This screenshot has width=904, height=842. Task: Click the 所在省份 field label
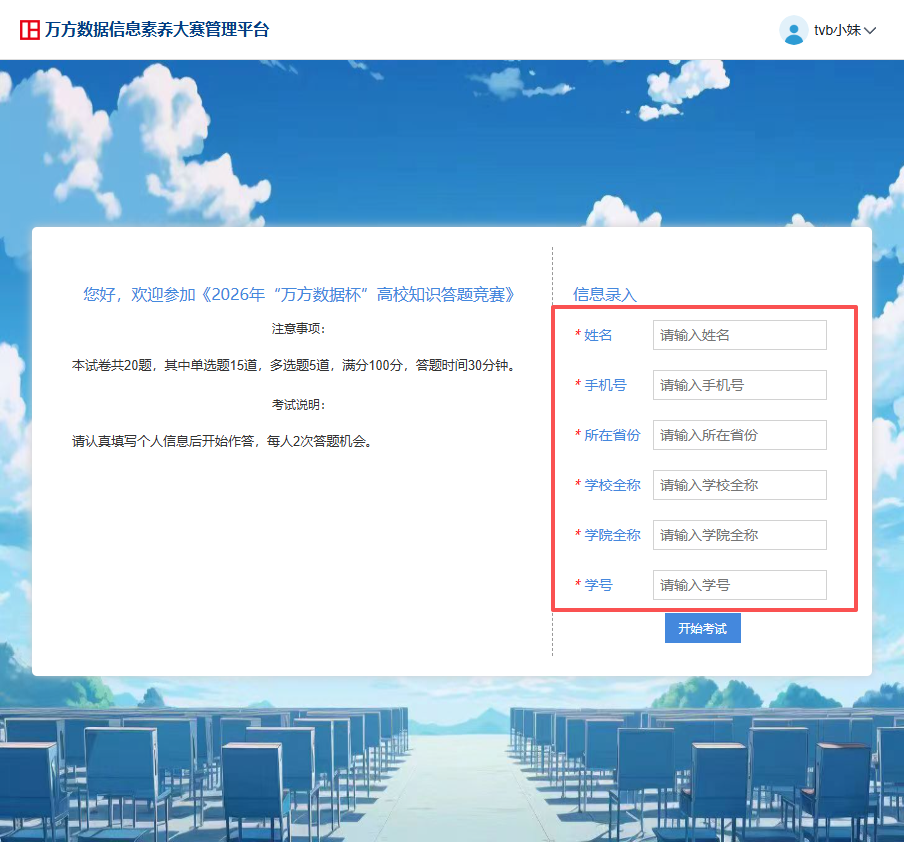[x=612, y=435]
